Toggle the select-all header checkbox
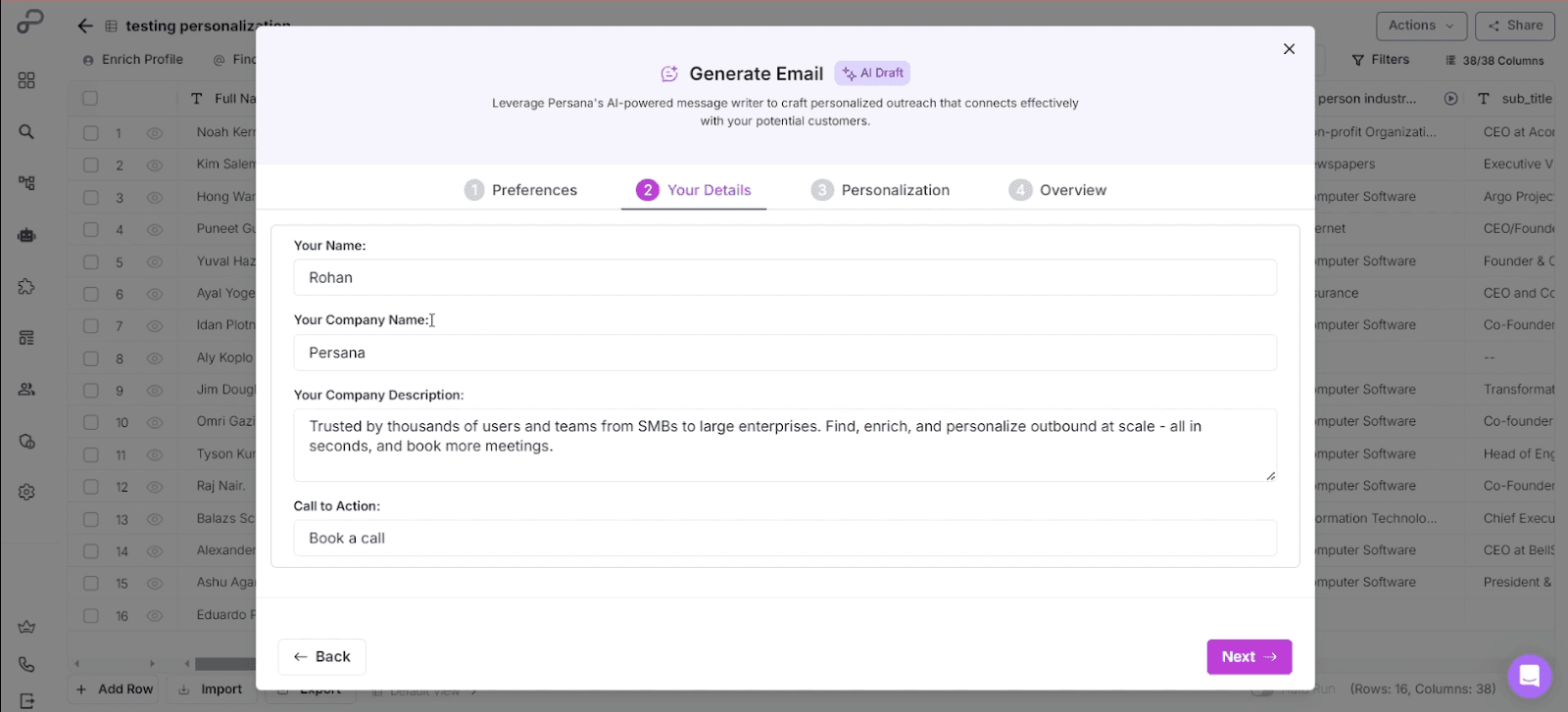1568x712 pixels. 90,99
